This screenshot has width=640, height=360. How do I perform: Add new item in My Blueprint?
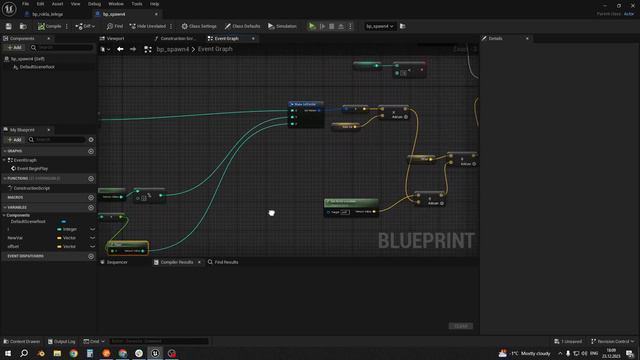(14, 140)
